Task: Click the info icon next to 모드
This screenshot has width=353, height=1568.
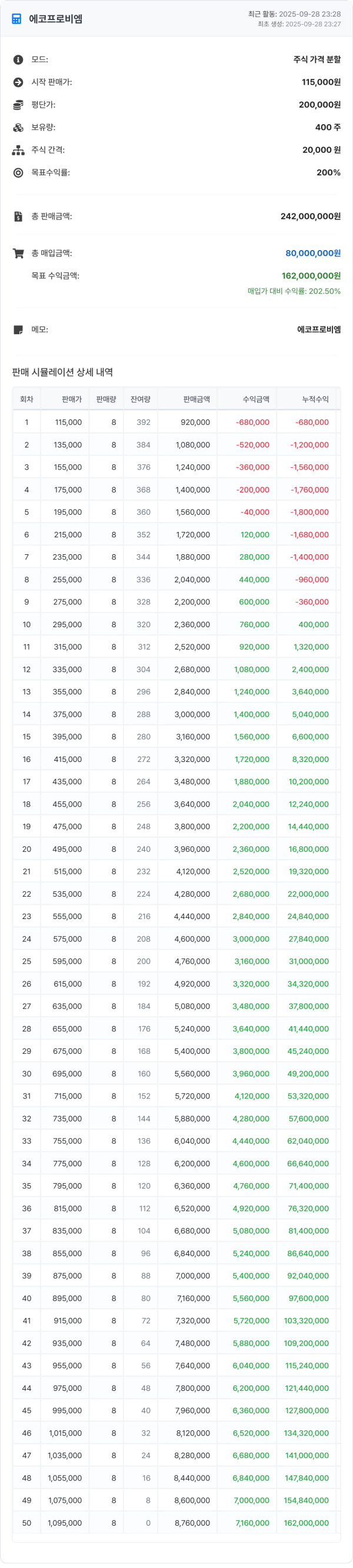Action: [x=18, y=59]
